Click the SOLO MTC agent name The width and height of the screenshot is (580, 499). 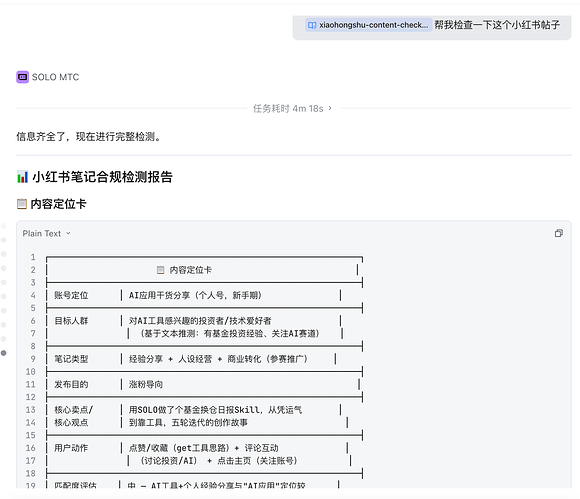point(55,77)
